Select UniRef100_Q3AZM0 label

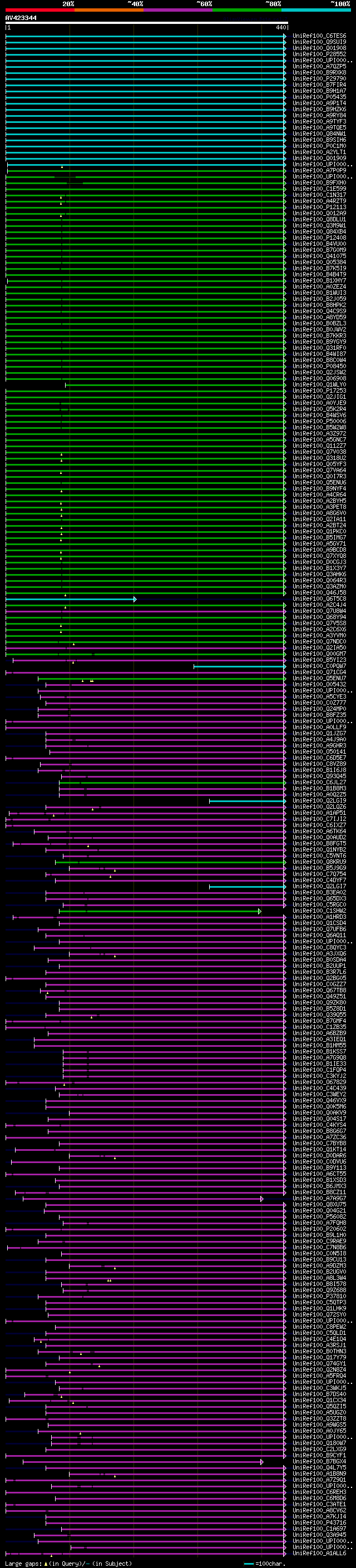(x=319, y=586)
